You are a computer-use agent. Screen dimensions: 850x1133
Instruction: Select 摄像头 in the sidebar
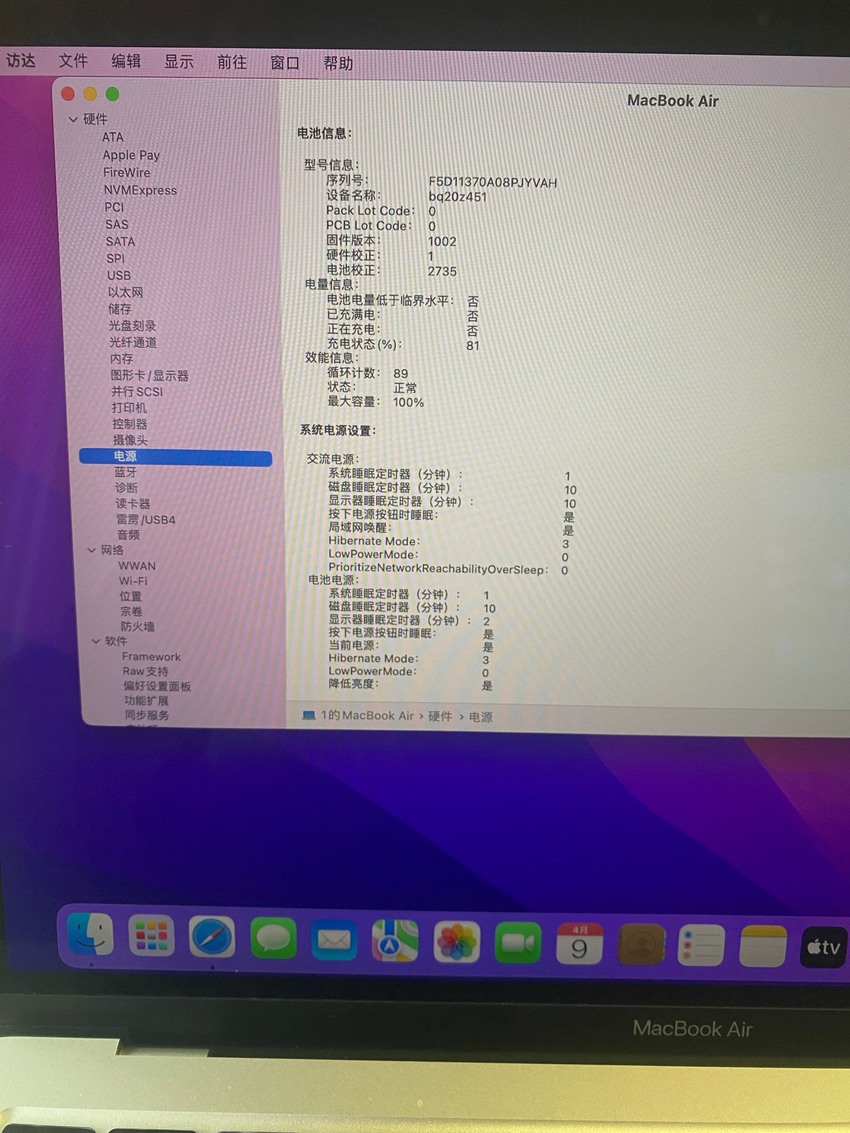130,440
